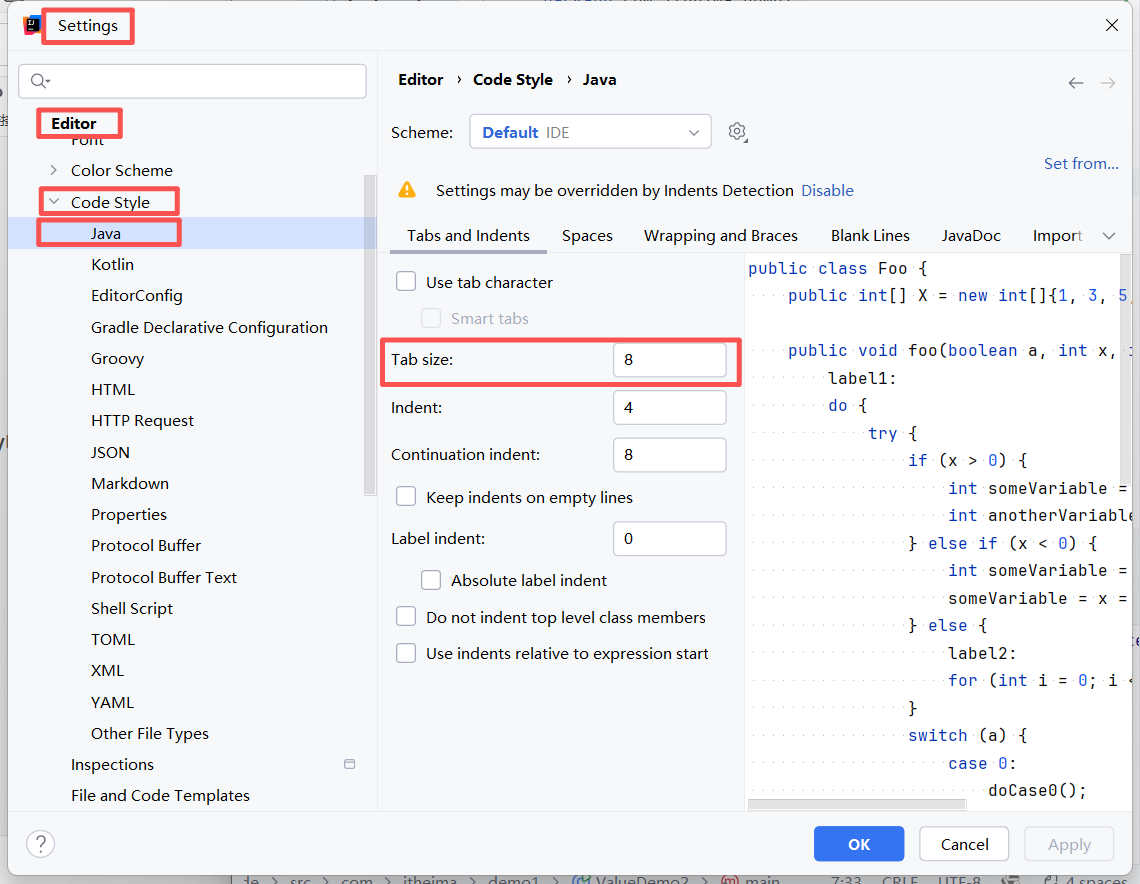Focus the settings search box
This screenshot has height=884, width=1140.
click(193, 81)
